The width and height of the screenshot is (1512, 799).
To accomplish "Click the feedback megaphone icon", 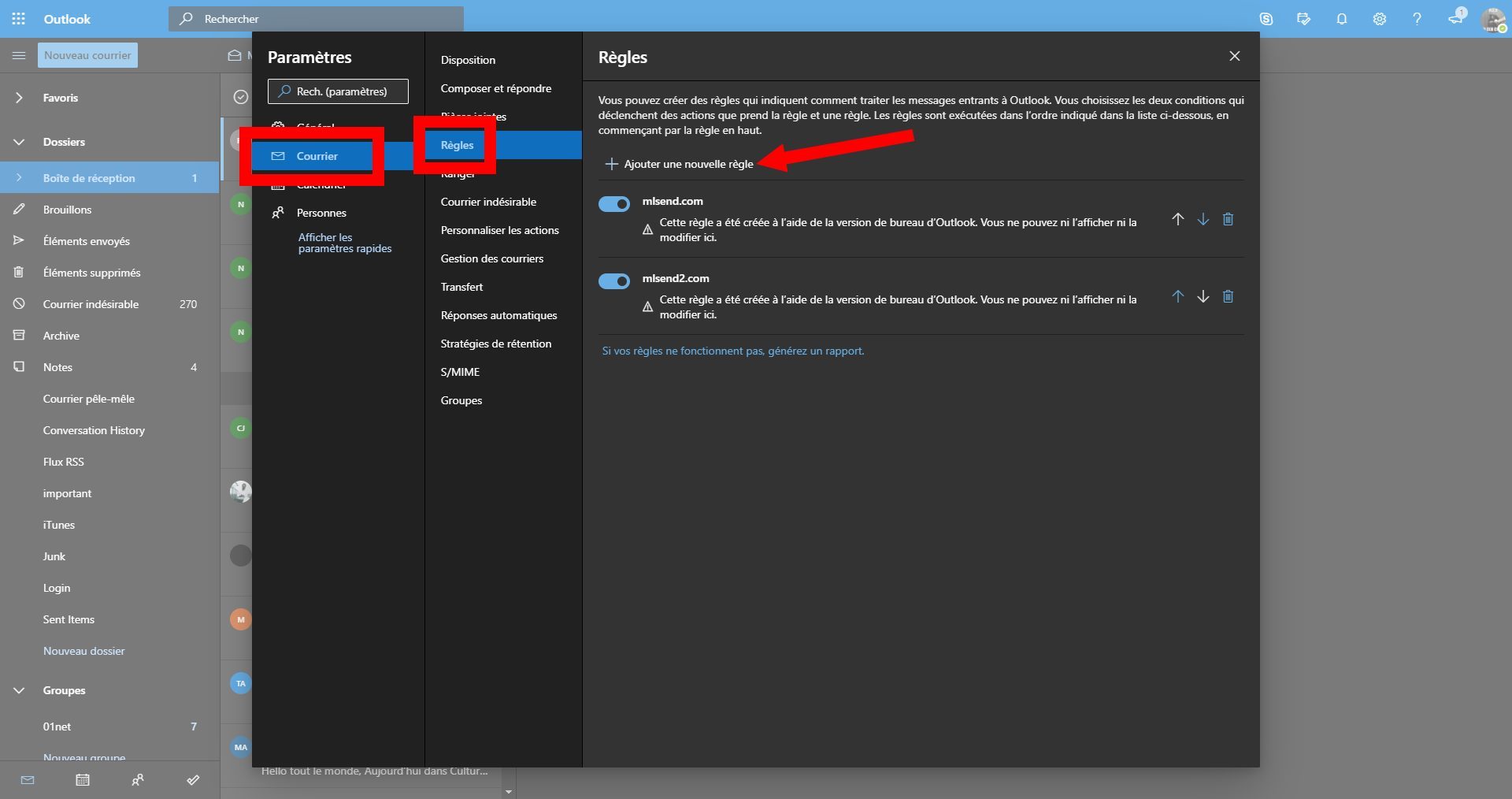I will click(x=1455, y=17).
